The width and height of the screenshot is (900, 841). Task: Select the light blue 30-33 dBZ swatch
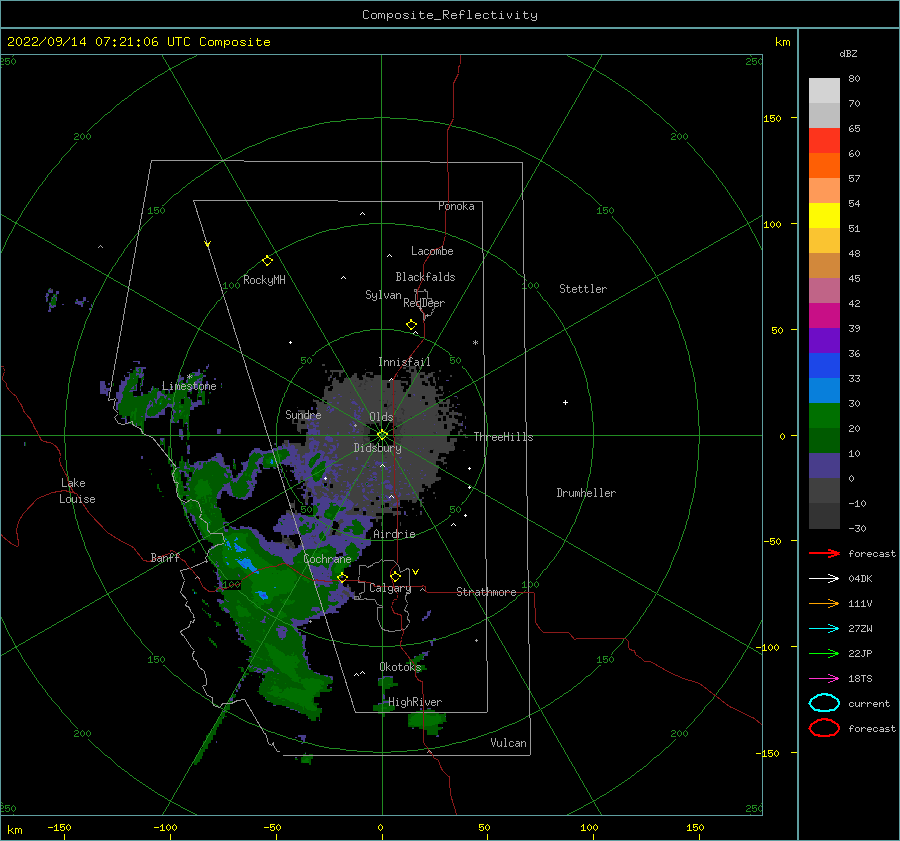(824, 390)
